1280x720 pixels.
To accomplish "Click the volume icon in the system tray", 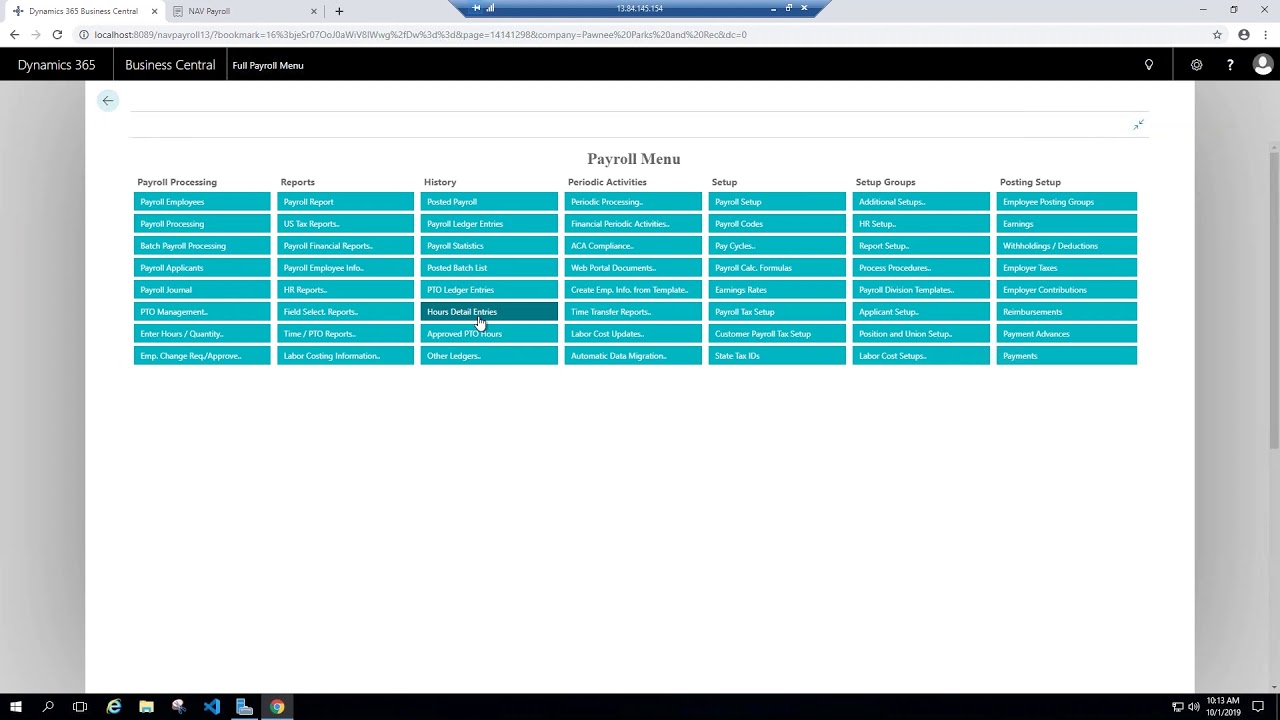I will (1193, 707).
